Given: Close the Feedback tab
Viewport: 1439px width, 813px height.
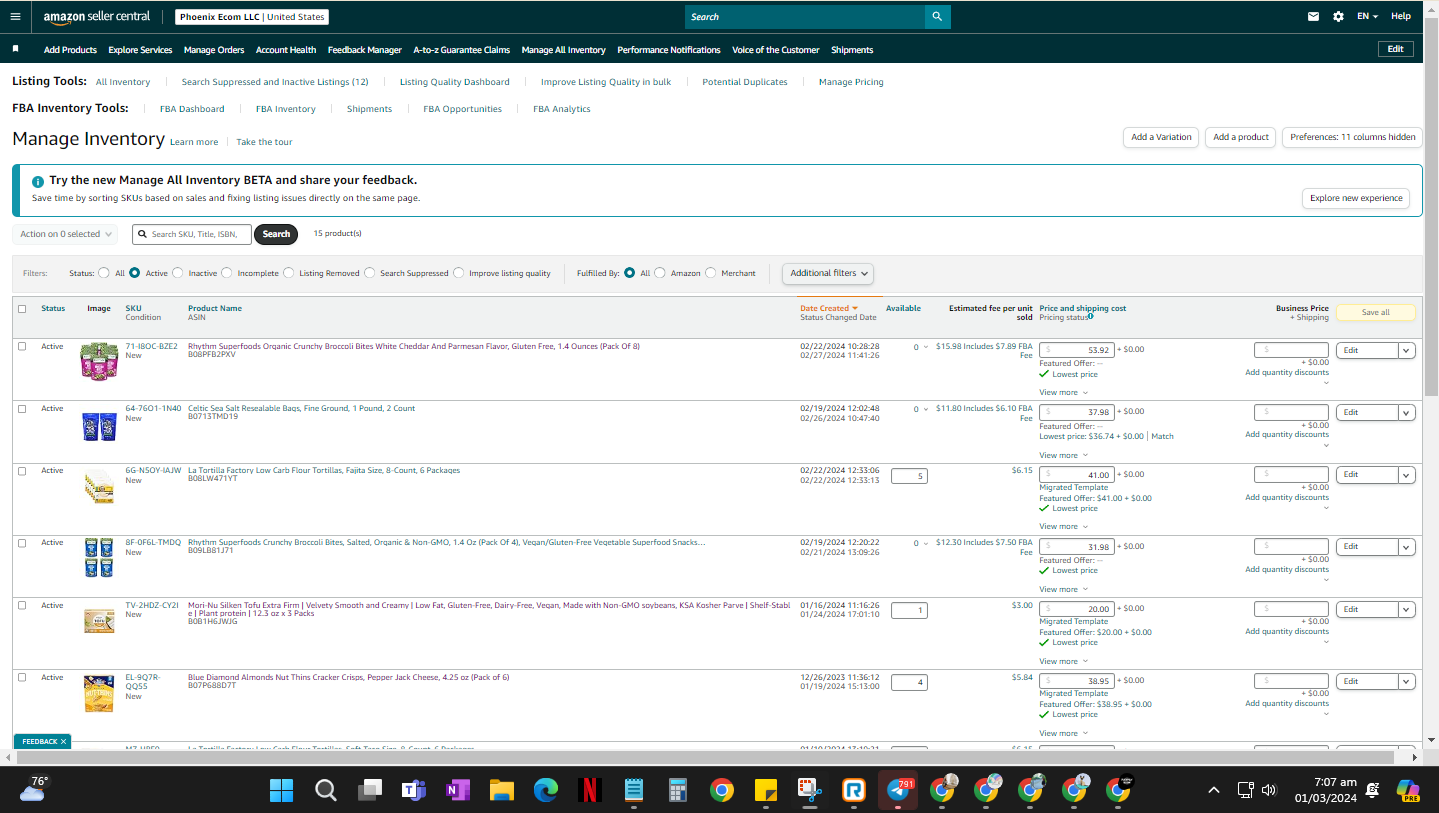Looking at the screenshot, I should pos(63,741).
